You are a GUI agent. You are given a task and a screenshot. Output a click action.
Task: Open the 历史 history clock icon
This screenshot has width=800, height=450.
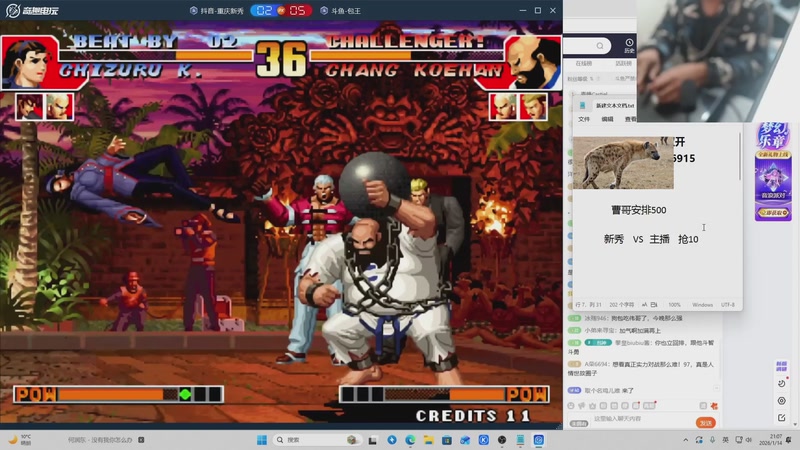tap(629, 46)
